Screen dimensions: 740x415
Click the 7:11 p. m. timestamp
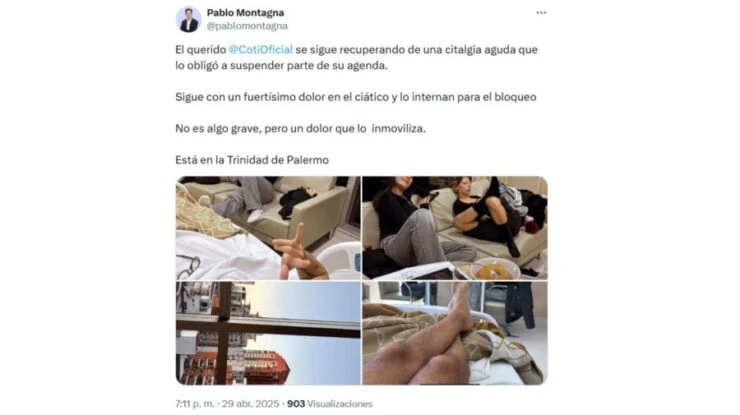pos(194,404)
